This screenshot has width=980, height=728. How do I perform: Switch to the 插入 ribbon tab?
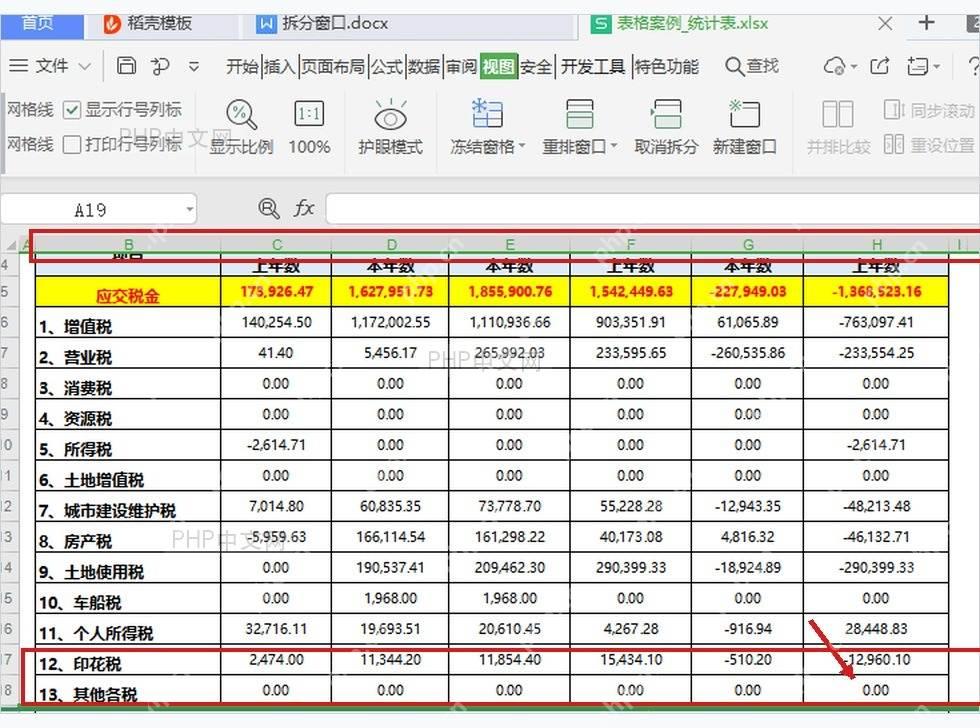coord(279,66)
